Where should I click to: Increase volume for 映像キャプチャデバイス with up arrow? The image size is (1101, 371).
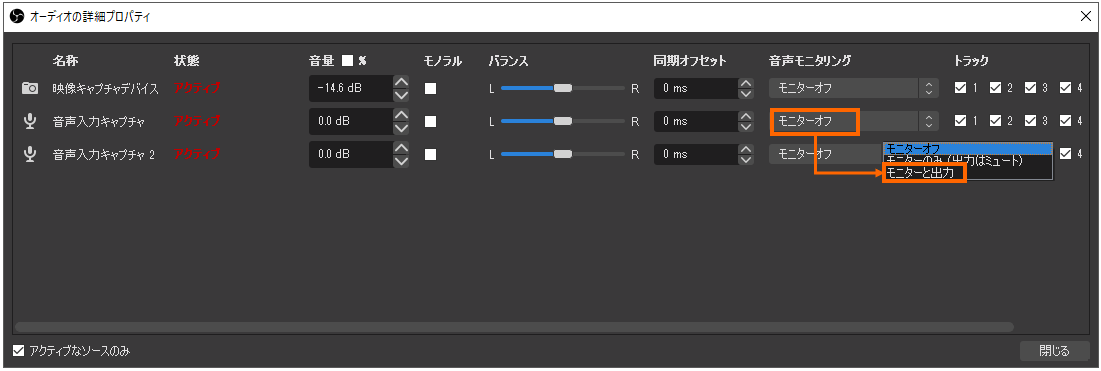click(x=401, y=82)
